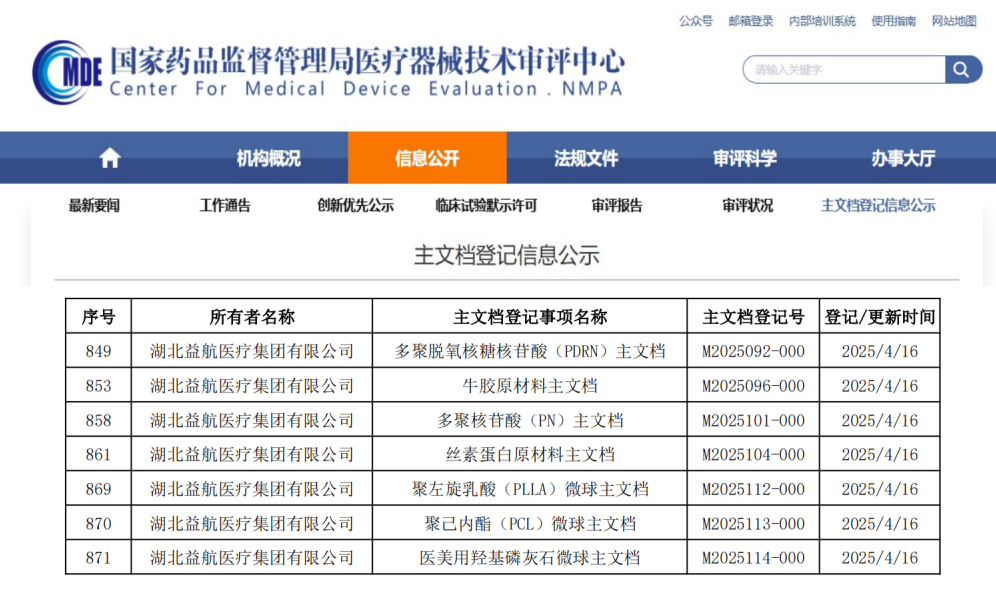
Task: Open the 机构概况 menu
Action: pyautogui.click(x=268, y=158)
